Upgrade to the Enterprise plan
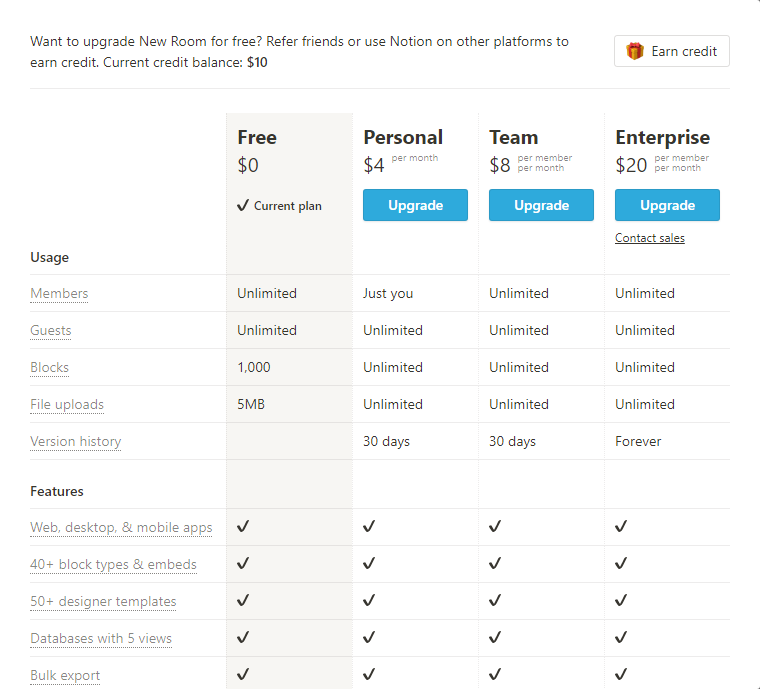The width and height of the screenshot is (760, 689). [667, 205]
